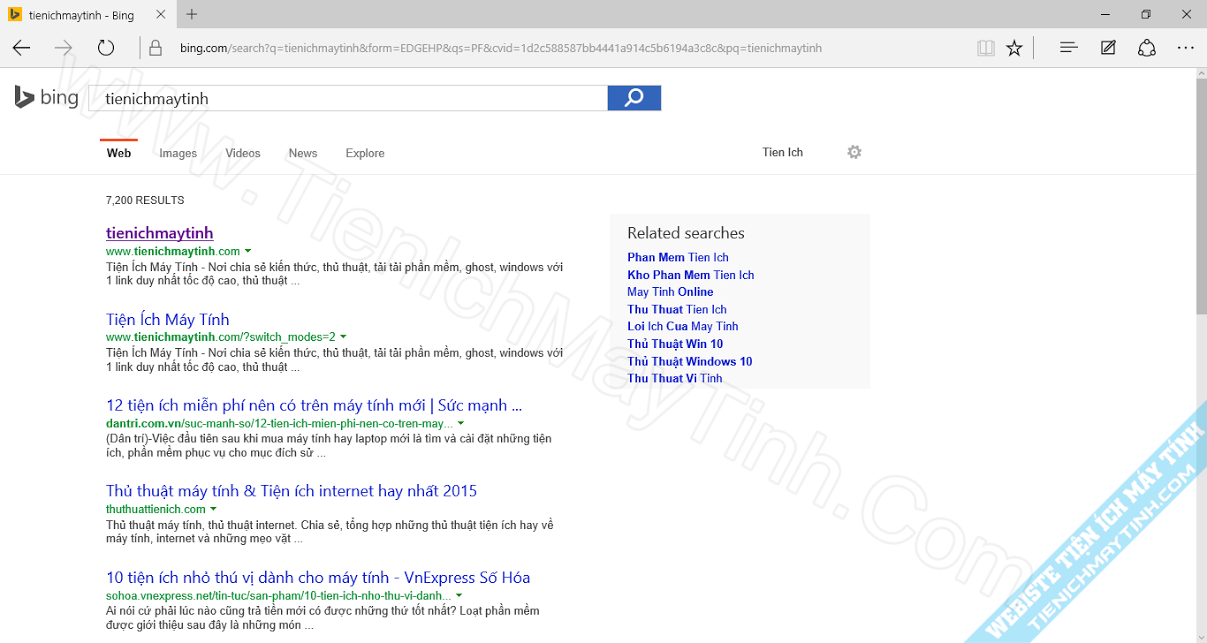Switch to the Videos tab
Viewport: 1207px width, 643px height.
(243, 153)
